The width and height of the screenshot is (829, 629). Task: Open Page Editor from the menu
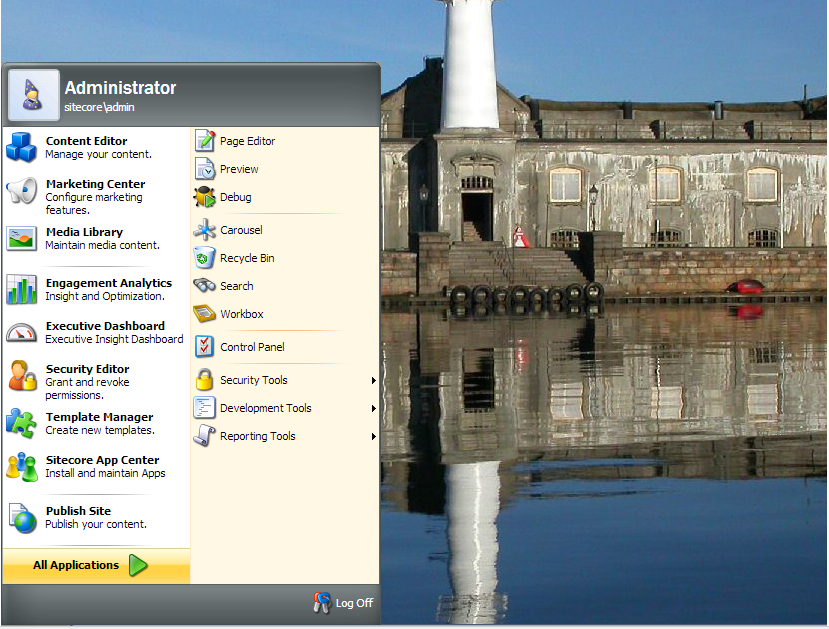click(x=247, y=141)
